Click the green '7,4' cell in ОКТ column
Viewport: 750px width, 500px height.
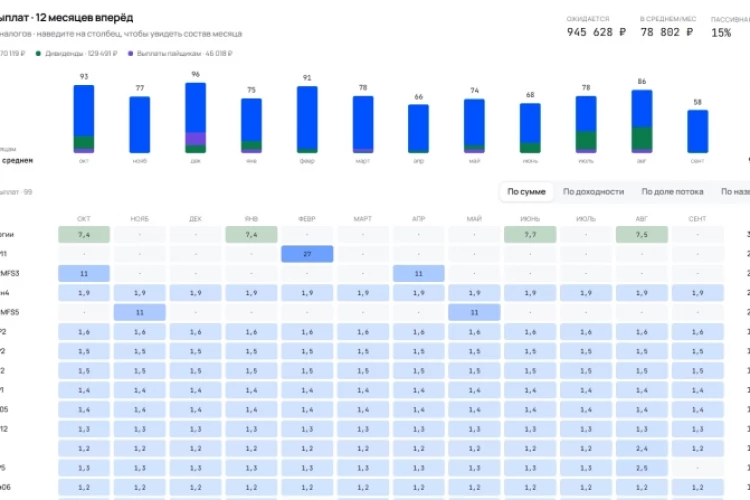point(84,234)
